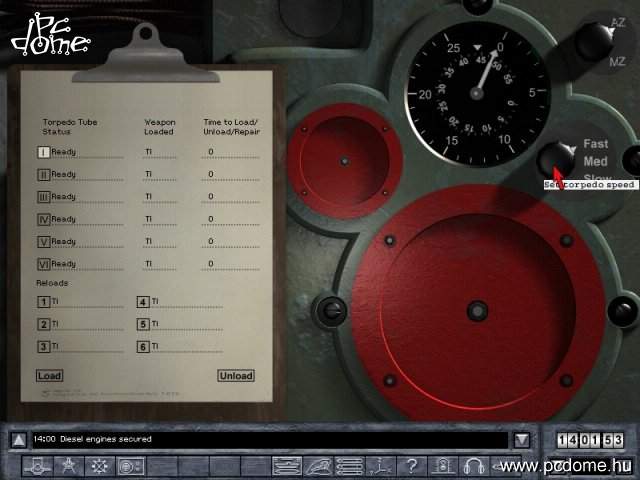
Task: Click the submarine silhouette icon at far left
Action: (38, 466)
